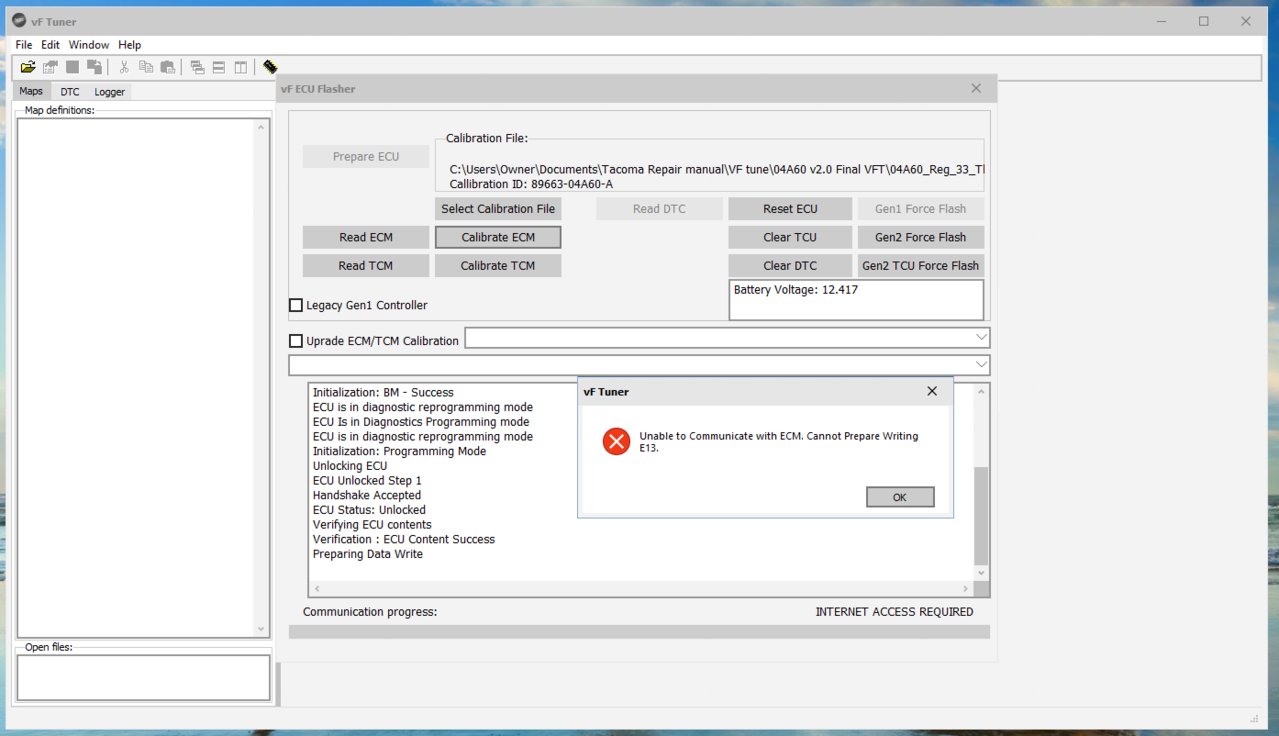
Task: Click the vF Tuner logo in title bar
Action: [19, 21]
